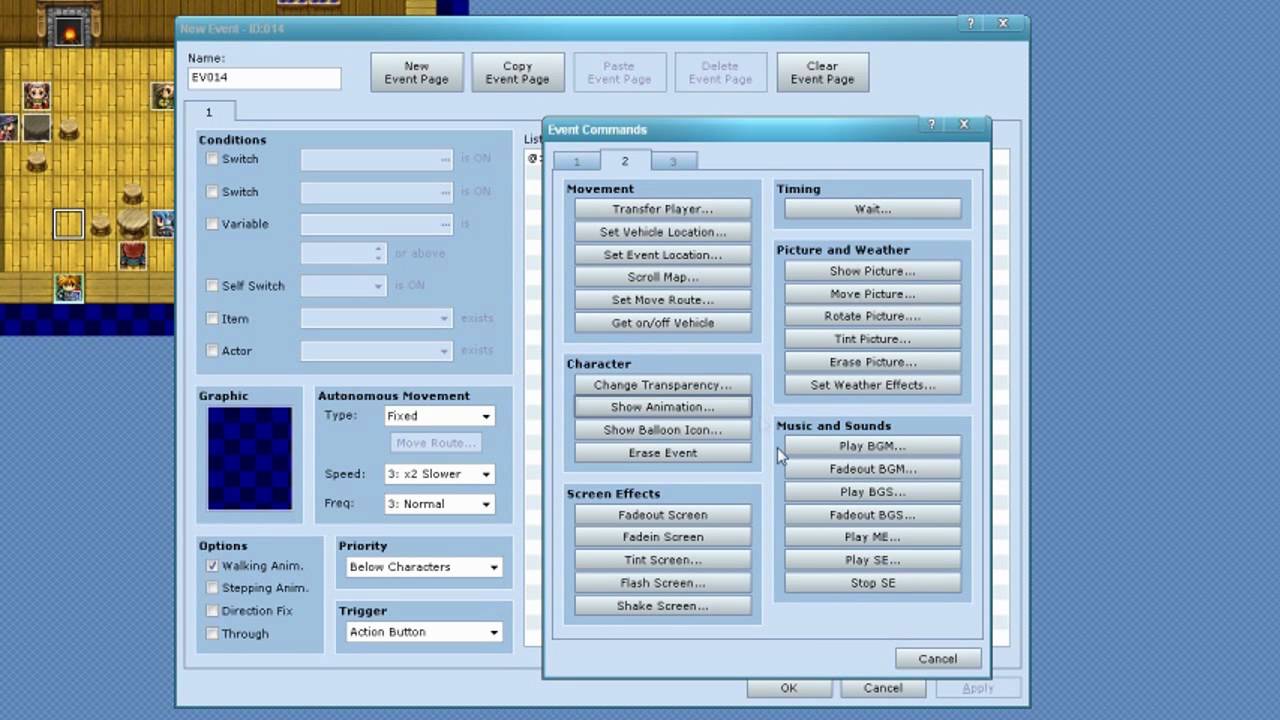The image size is (1280, 720).
Task: Click the Wait... timing command
Action: (x=873, y=209)
